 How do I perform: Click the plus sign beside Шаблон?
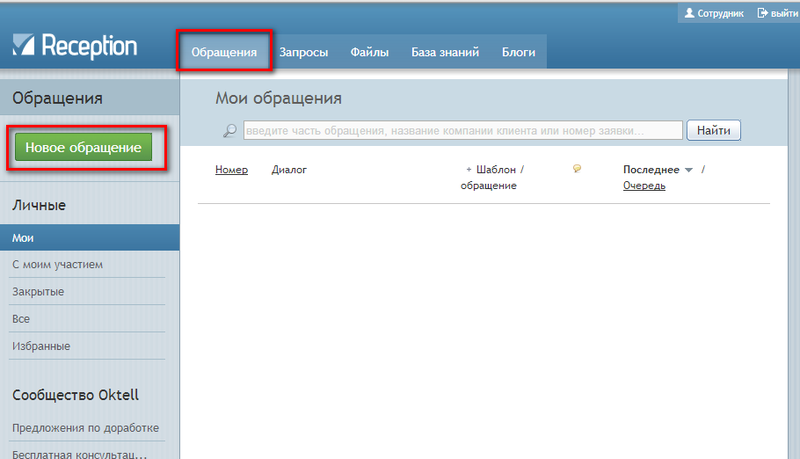pyautogui.click(x=468, y=169)
